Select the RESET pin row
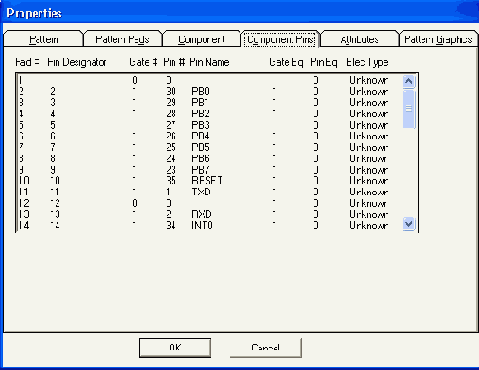 (209, 181)
